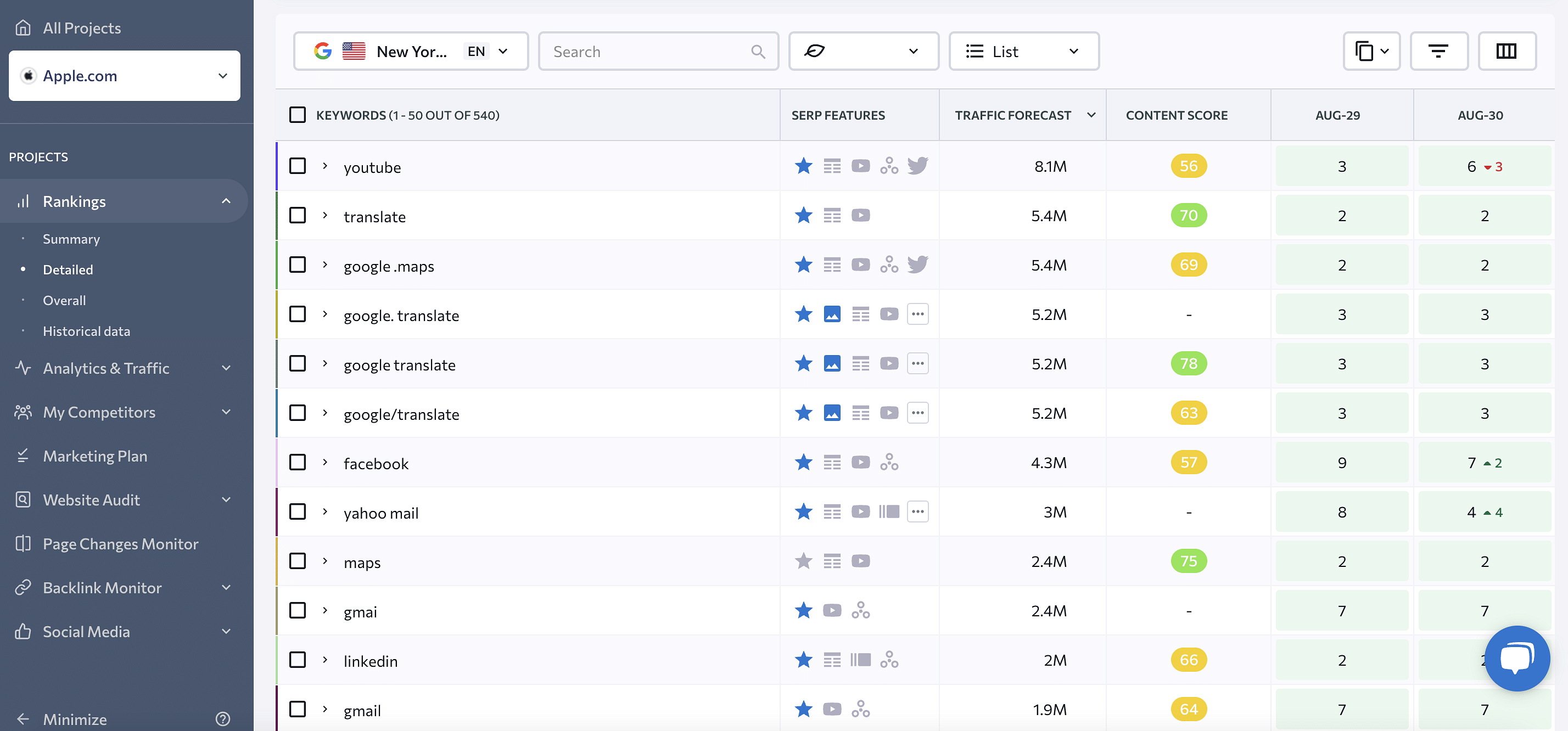The height and width of the screenshot is (731, 1568).
Task: Click the star icon in gmai row
Action: click(x=803, y=610)
